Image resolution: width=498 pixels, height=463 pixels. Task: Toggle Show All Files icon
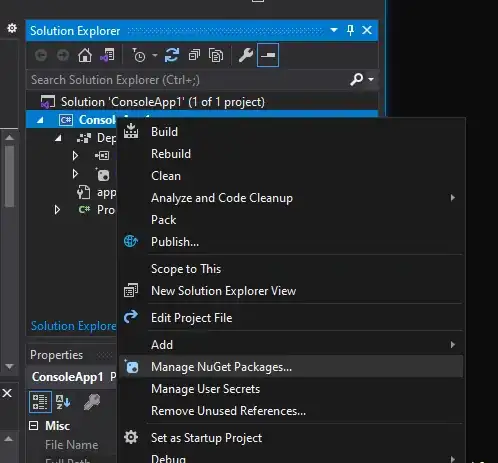[x=216, y=55]
